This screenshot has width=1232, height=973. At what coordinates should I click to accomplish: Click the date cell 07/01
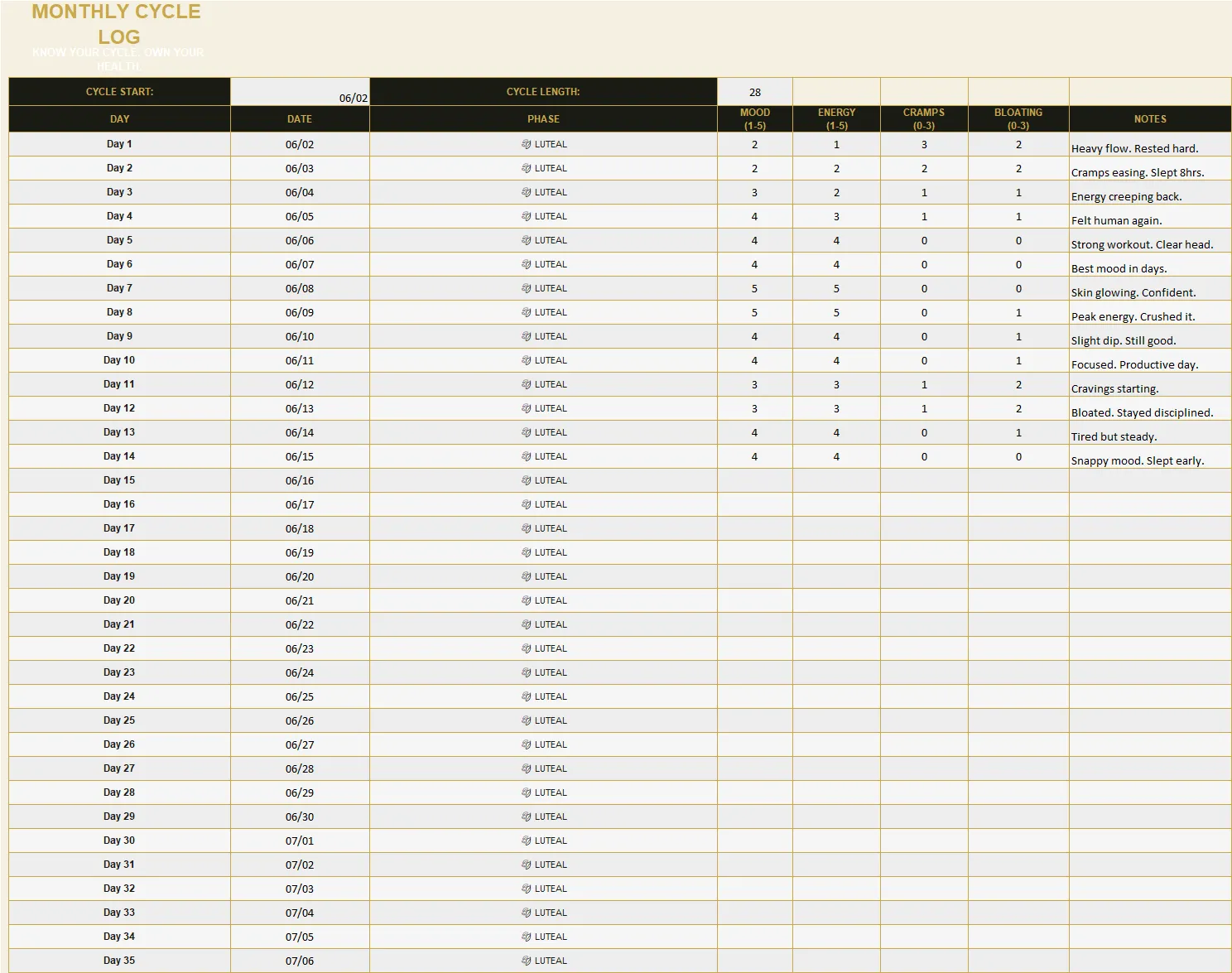[300, 841]
